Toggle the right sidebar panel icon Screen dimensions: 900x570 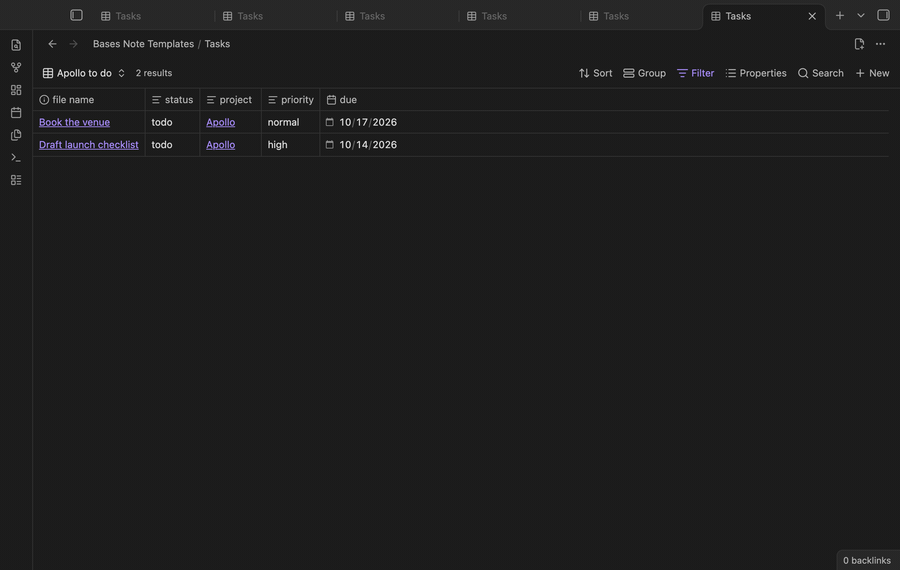click(883, 15)
